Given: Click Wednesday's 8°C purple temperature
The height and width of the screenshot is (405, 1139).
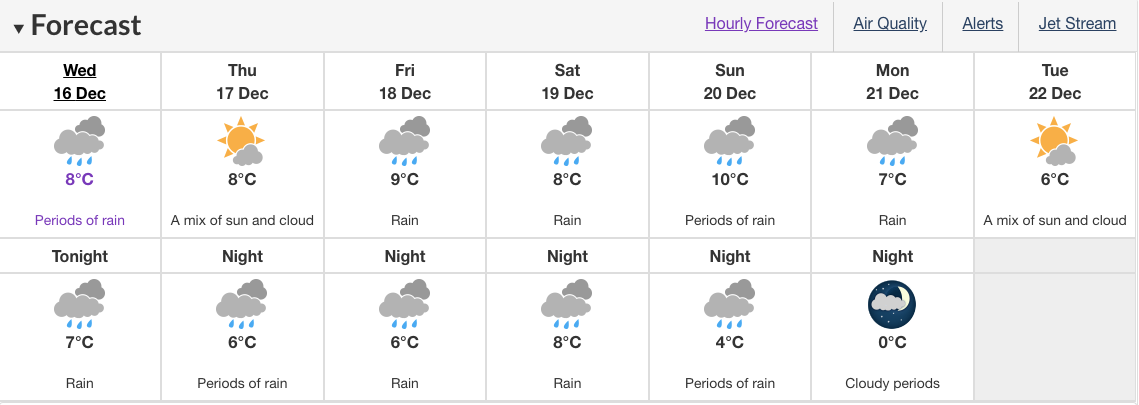Looking at the screenshot, I should [80, 179].
